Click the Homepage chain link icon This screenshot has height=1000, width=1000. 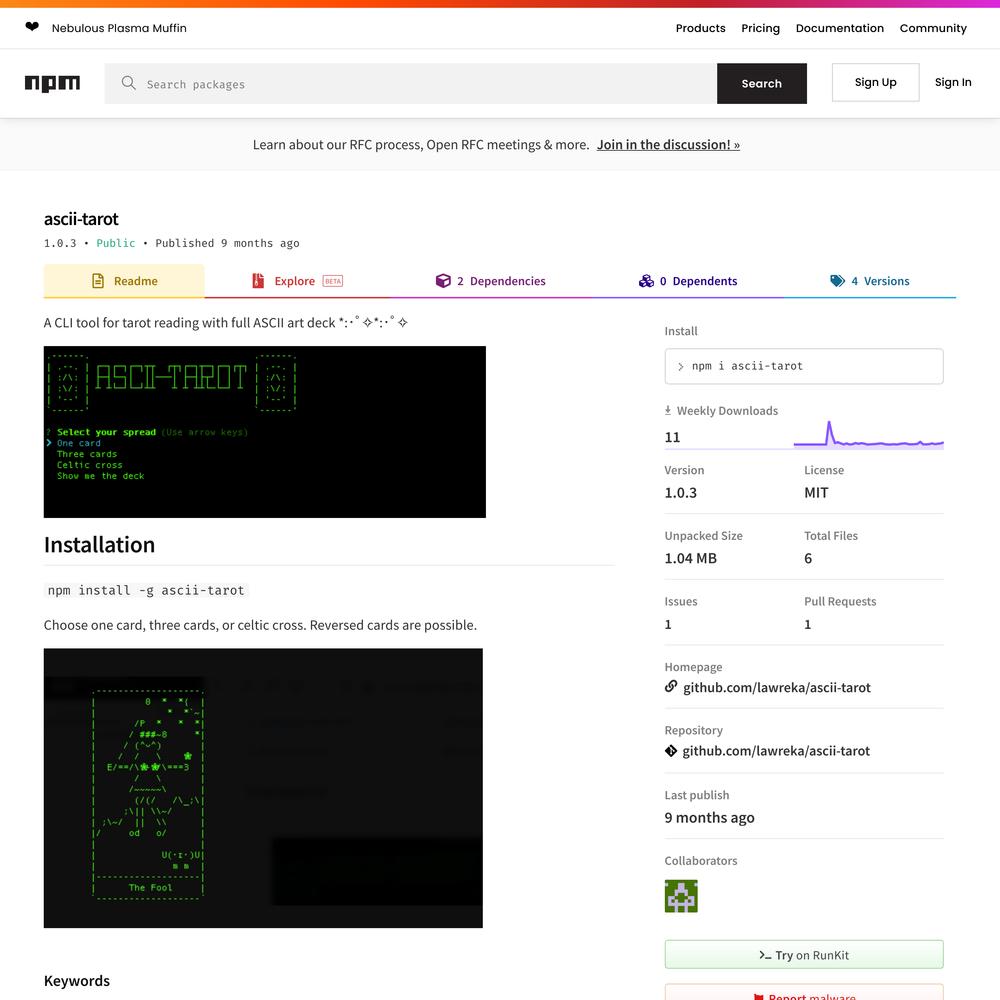coord(671,686)
